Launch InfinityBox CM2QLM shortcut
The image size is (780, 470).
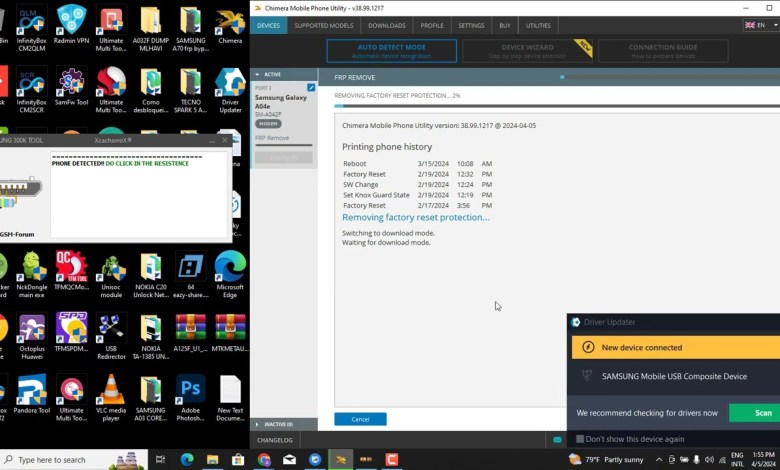[31, 28]
